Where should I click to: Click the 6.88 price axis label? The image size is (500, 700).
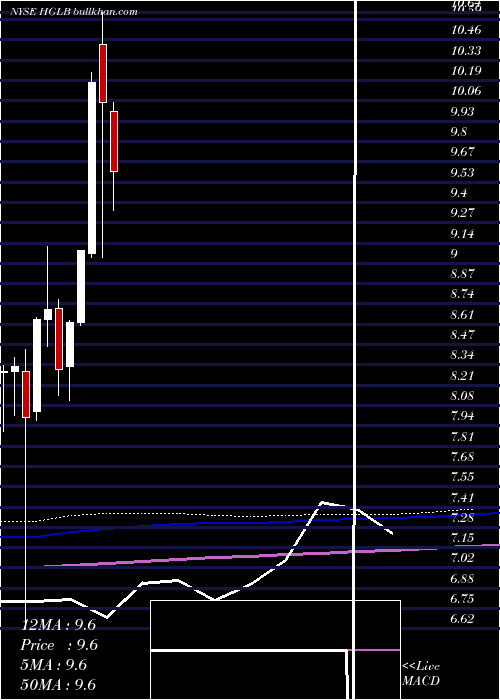tap(463, 579)
